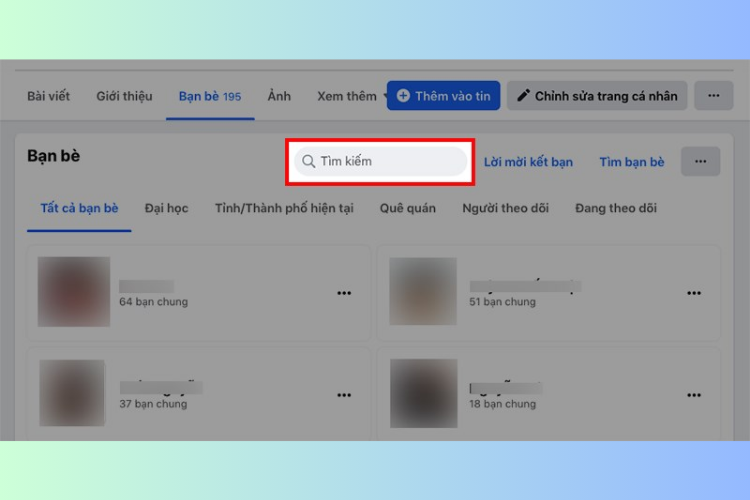Click the magnifier icon in search box
The image size is (750, 500).
[x=309, y=161]
